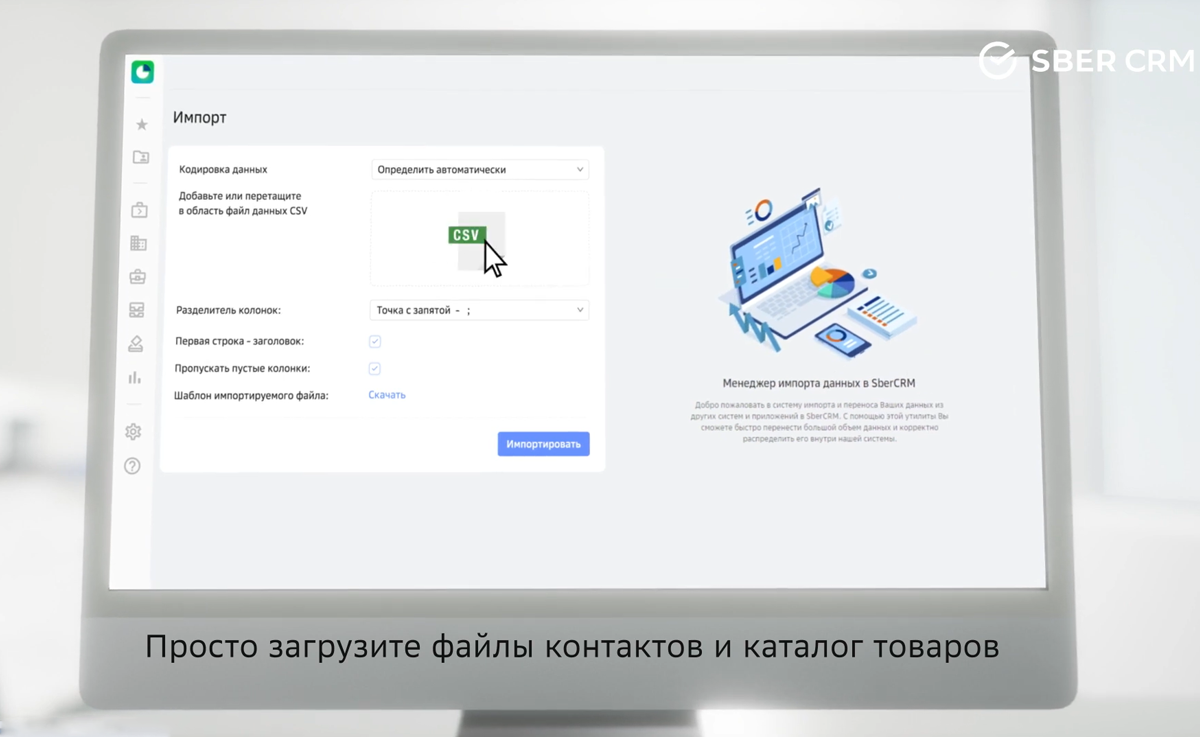
Task: Click the 'Шаблон импортируемого файла:' label
Action: pos(252,396)
